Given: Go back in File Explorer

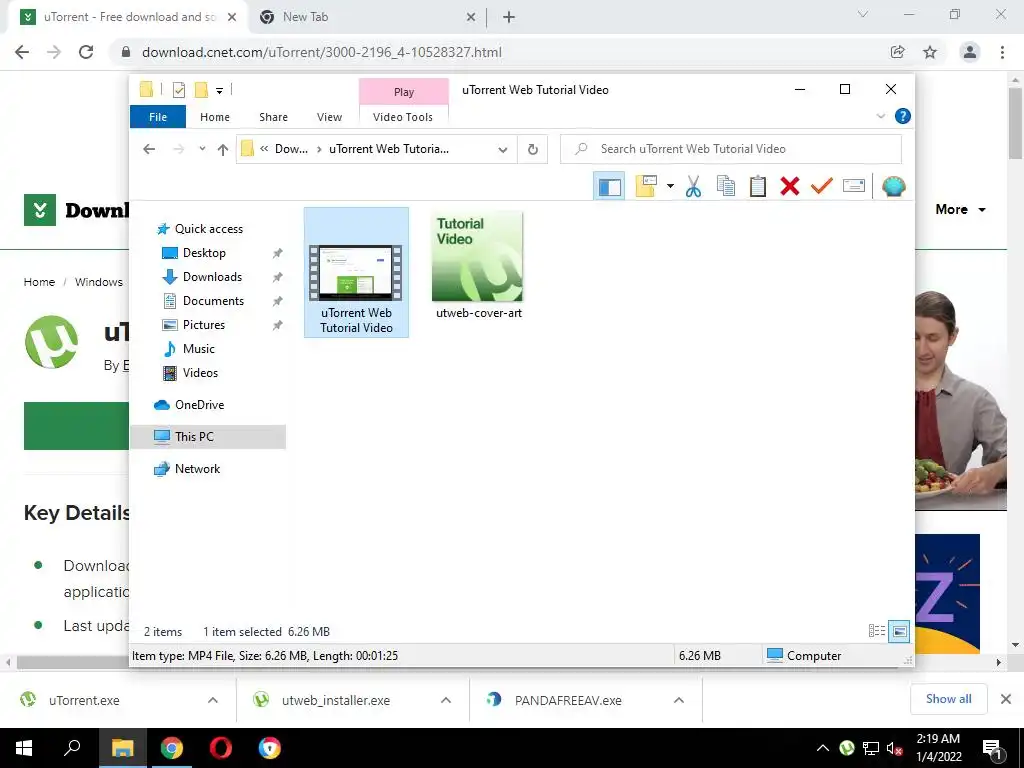Looking at the screenshot, I should point(149,149).
